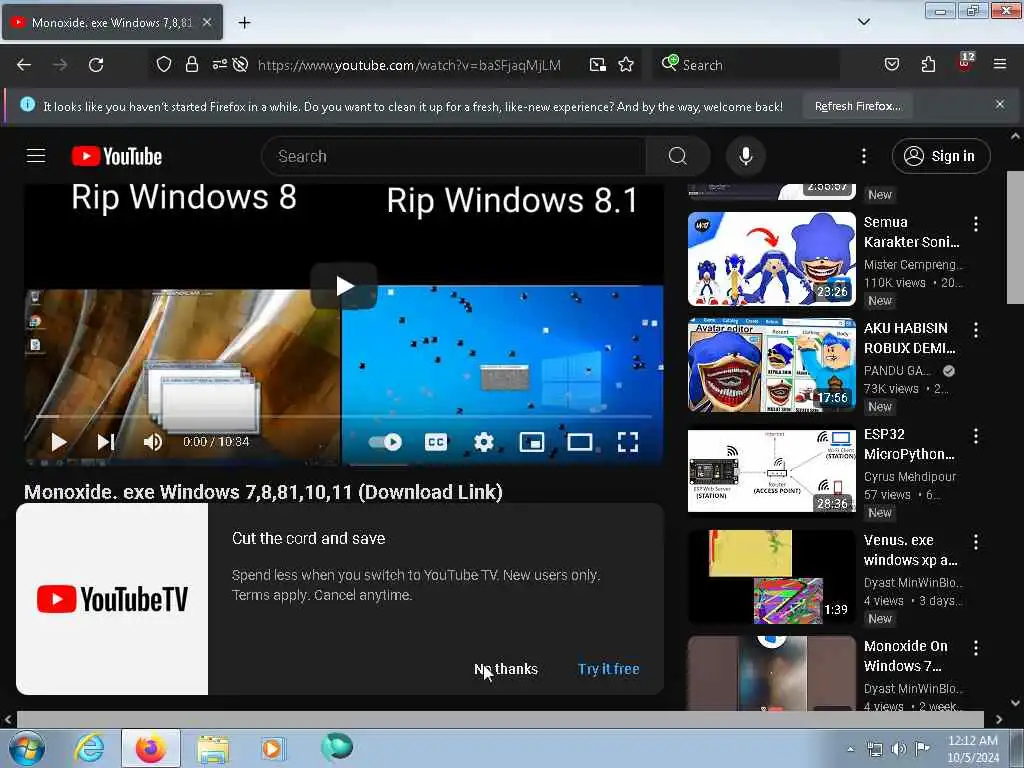The width and height of the screenshot is (1024, 768).
Task: Click the YouTube search magnifier button
Action: [x=677, y=156]
